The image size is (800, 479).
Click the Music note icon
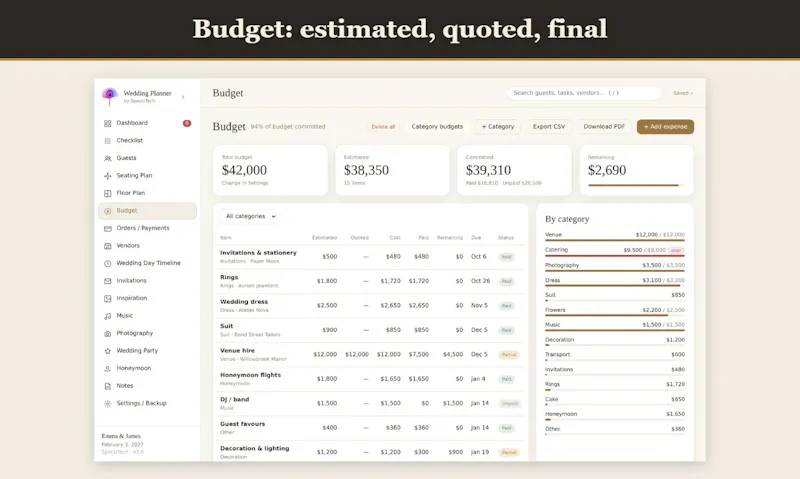pyautogui.click(x=108, y=316)
